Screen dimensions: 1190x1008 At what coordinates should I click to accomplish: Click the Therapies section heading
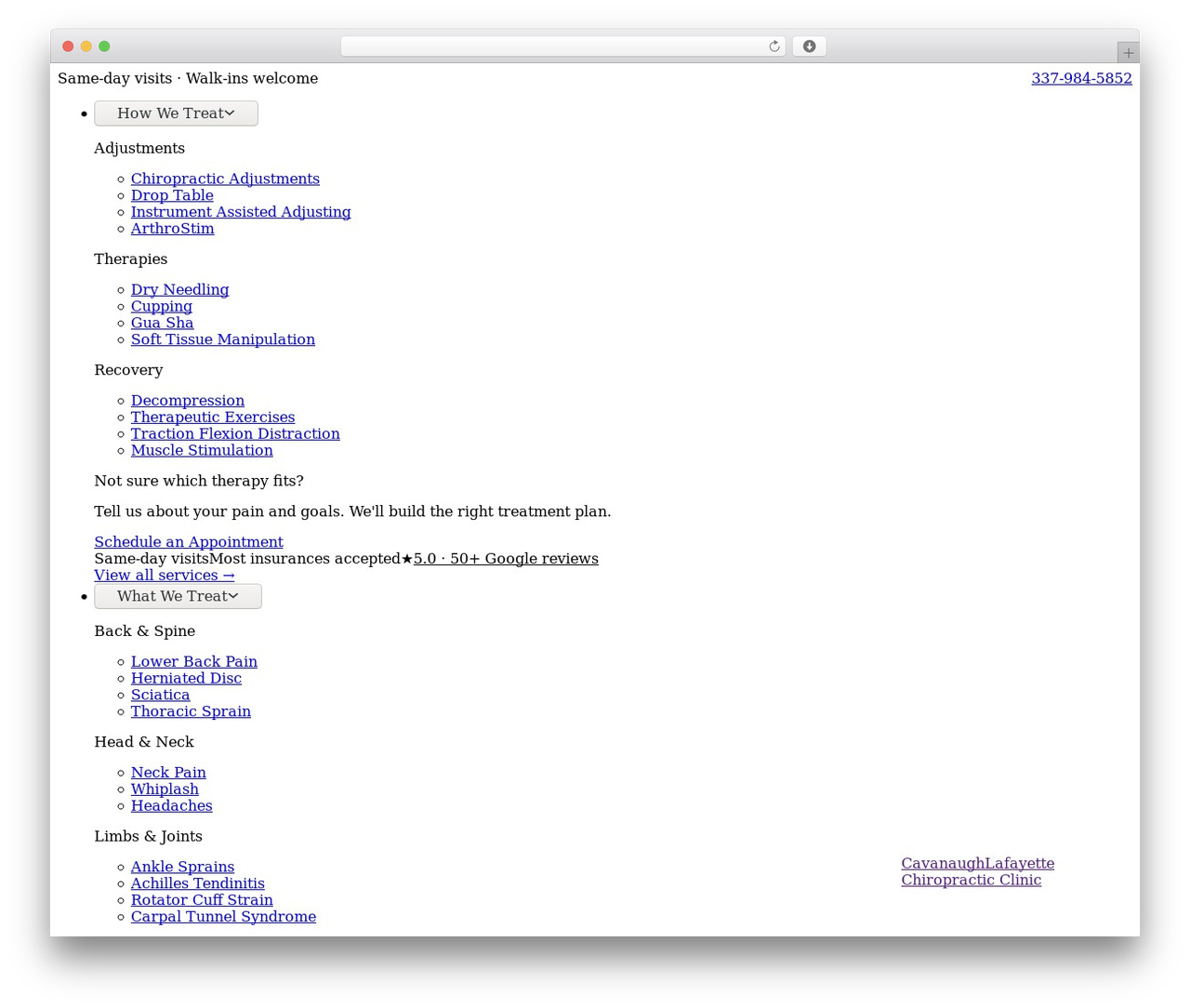(x=131, y=259)
